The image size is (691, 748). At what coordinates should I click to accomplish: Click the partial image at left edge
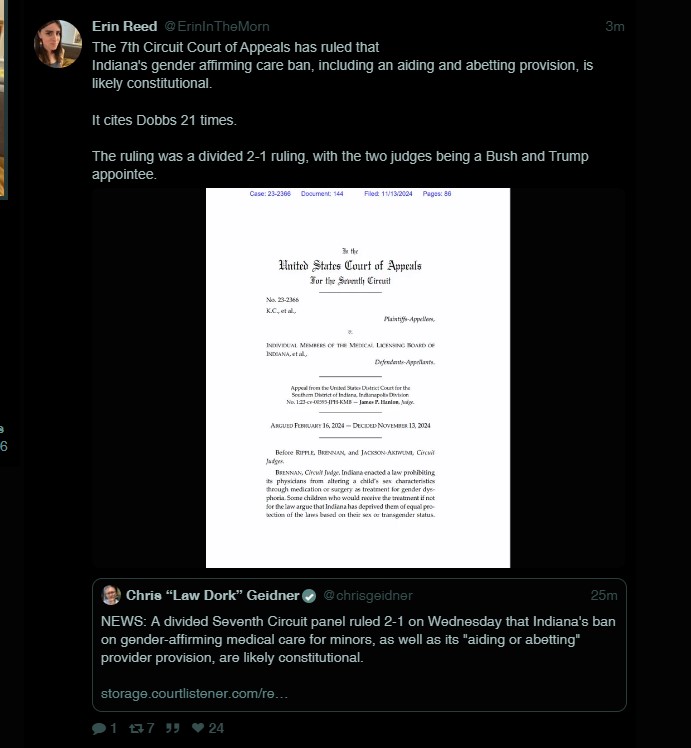click(x=3, y=99)
